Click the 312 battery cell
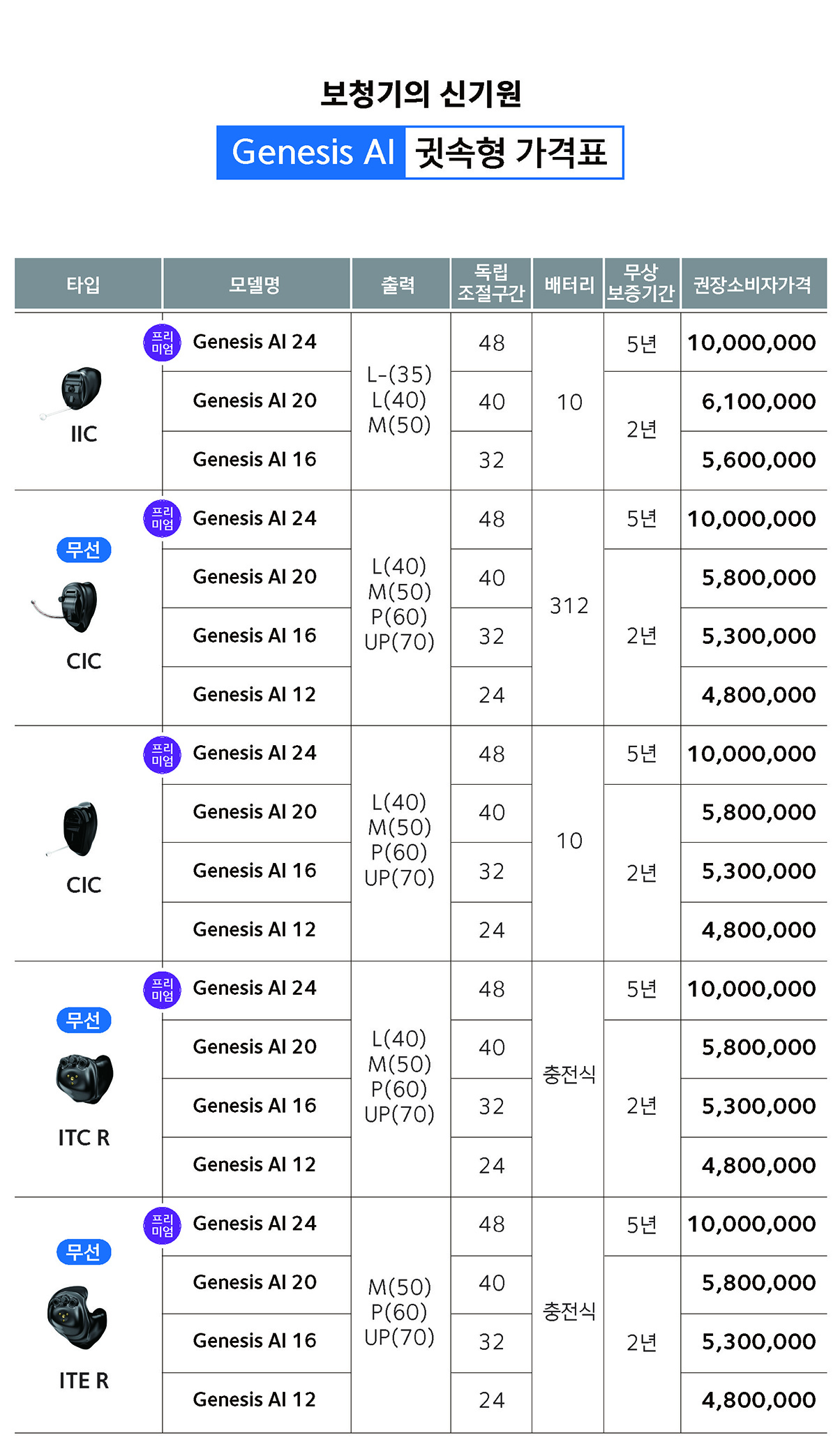This screenshot has width=840, height=1449. pyautogui.click(x=569, y=606)
